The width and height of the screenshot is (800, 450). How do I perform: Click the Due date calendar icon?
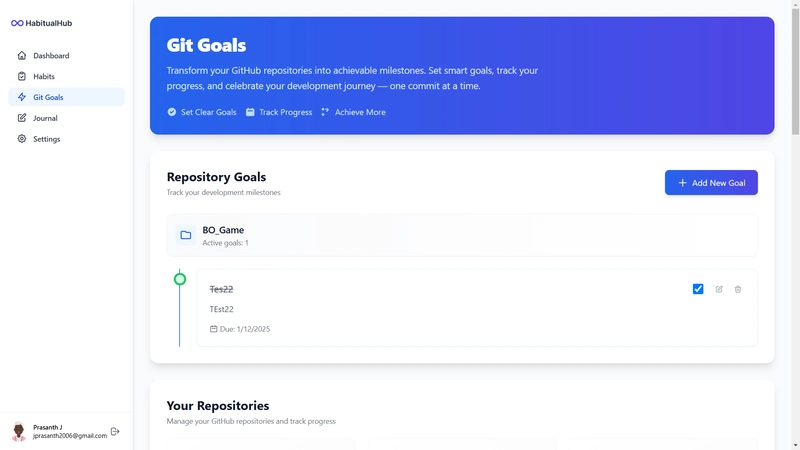[213, 329]
